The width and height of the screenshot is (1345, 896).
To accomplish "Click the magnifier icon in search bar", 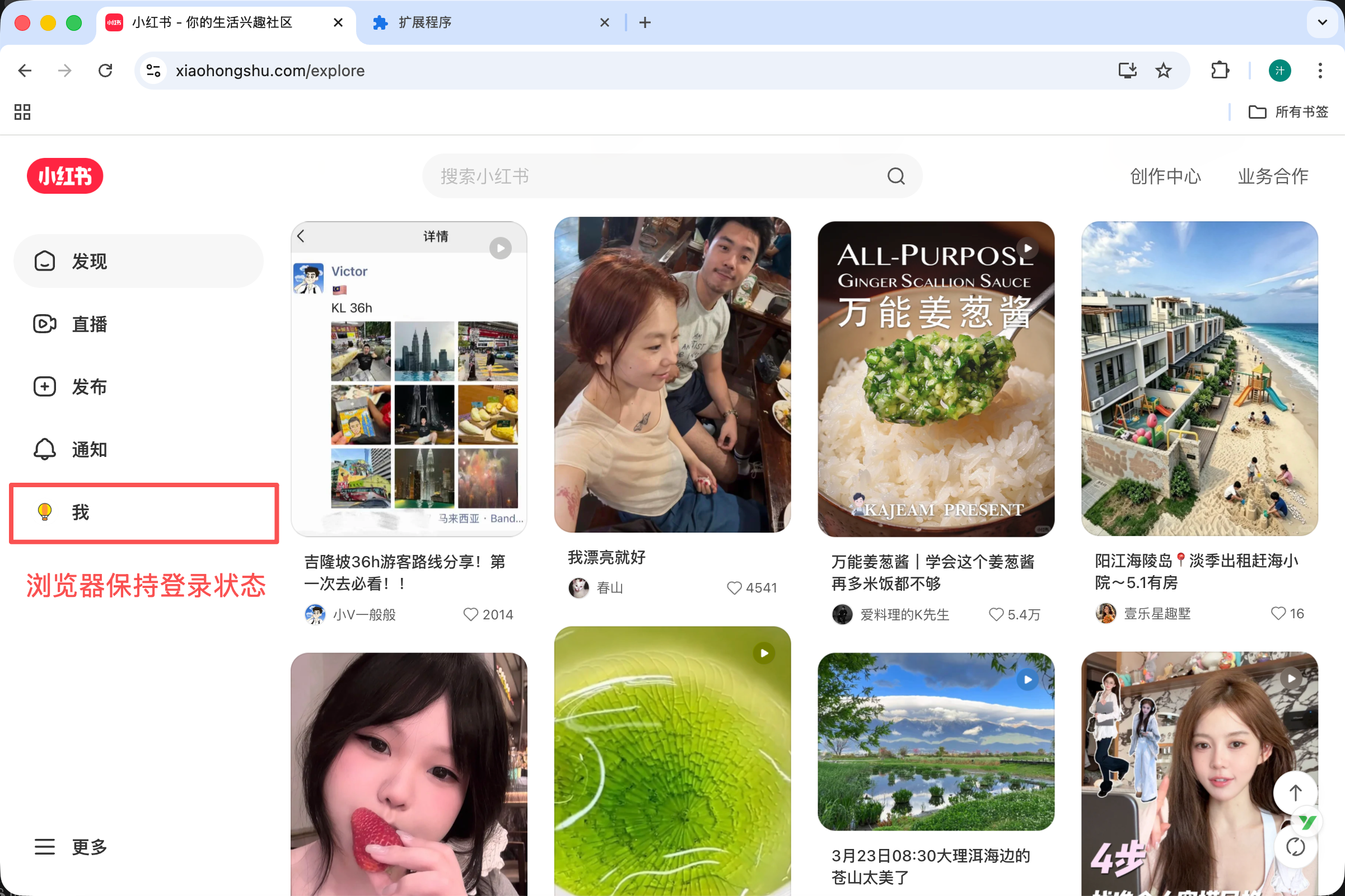I will tap(895, 175).
